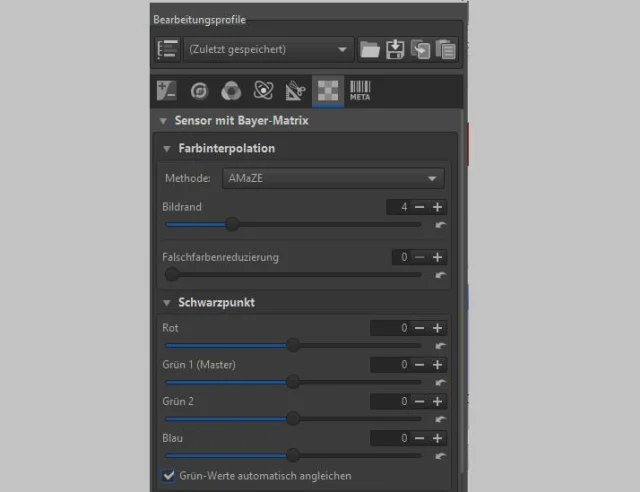The image size is (640, 492).
Task: Click the Falschfarbenreduzierung value field
Action: (401, 257)
